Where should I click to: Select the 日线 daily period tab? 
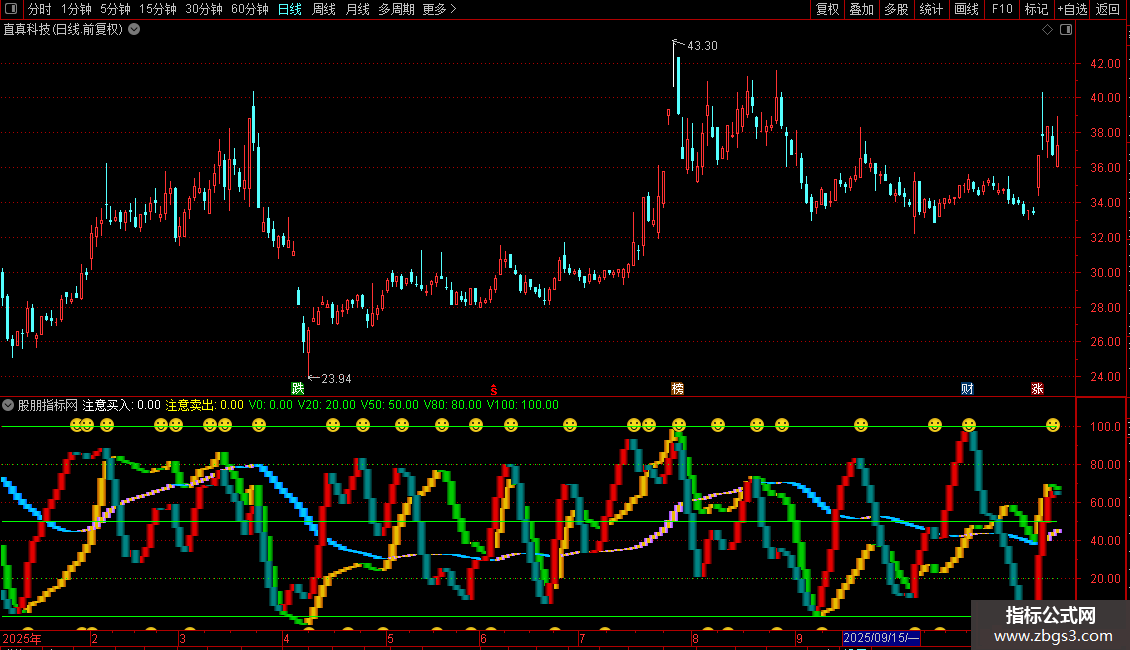290,9
